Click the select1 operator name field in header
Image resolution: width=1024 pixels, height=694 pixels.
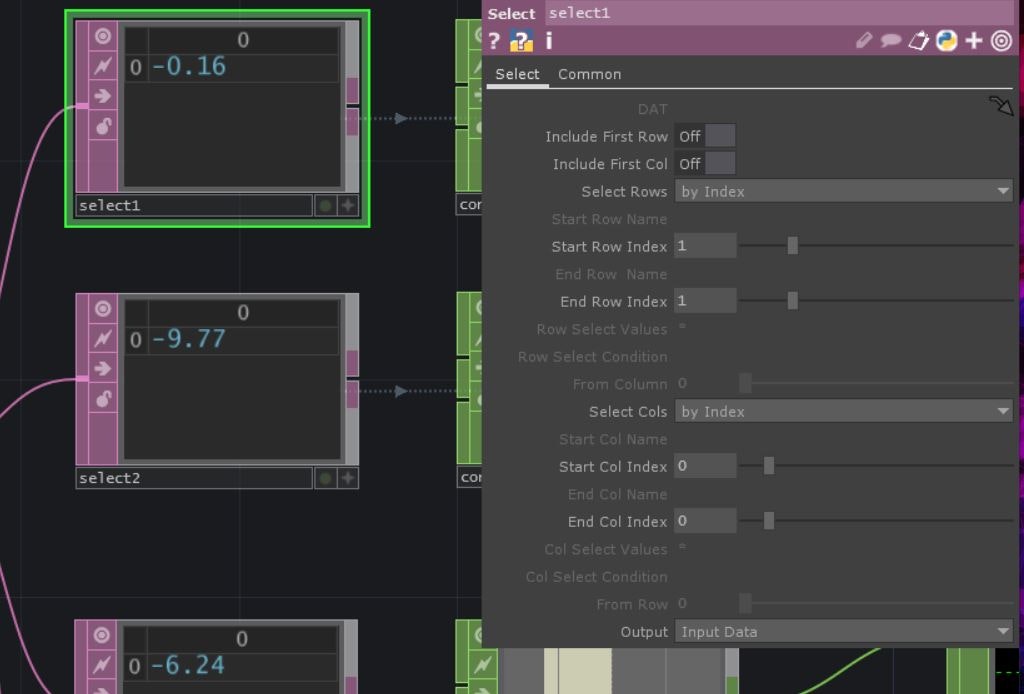click(x=780, y=13)
